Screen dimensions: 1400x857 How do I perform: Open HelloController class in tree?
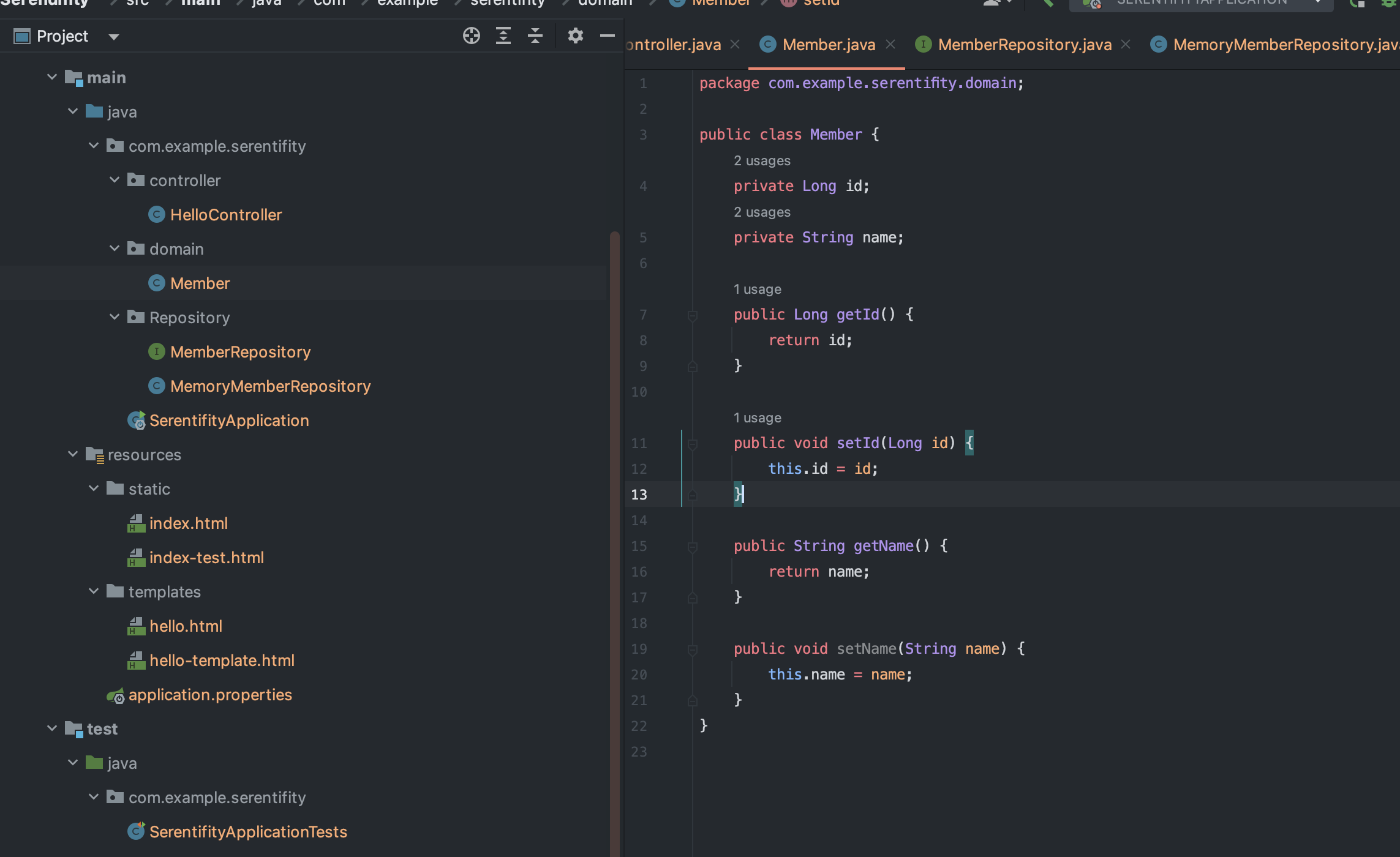click(226, 215)
